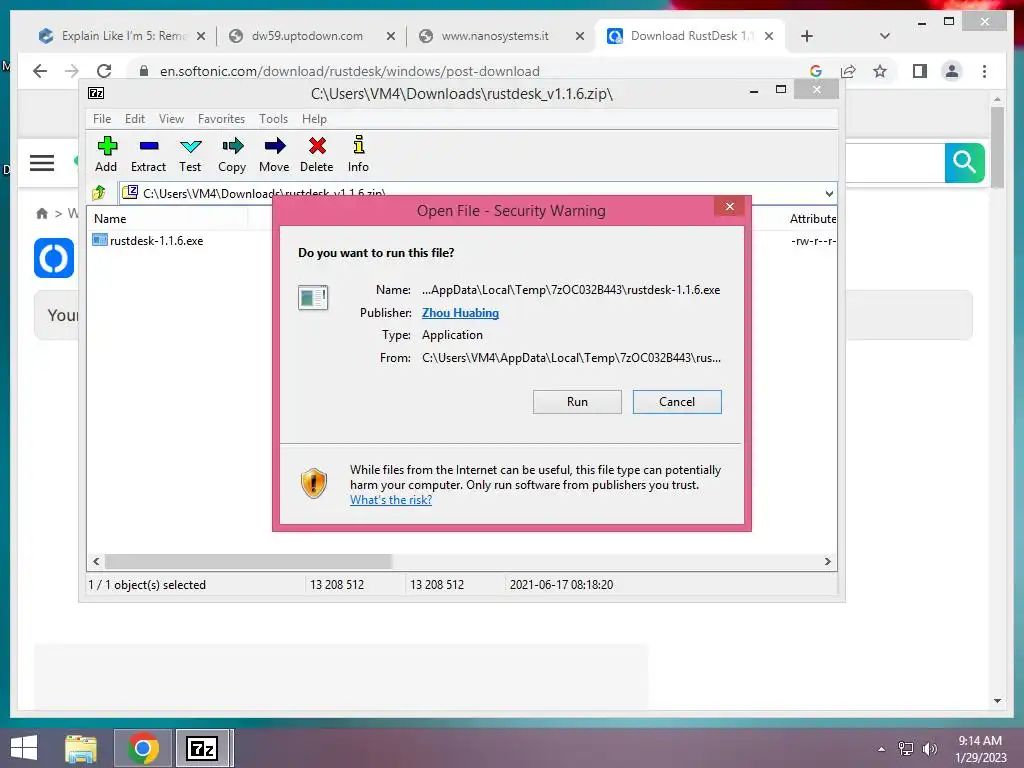The width and height of the screenshot is (1024, 768).
Task: Click the warning shield icon in the dialog
Action: (313, 483)
